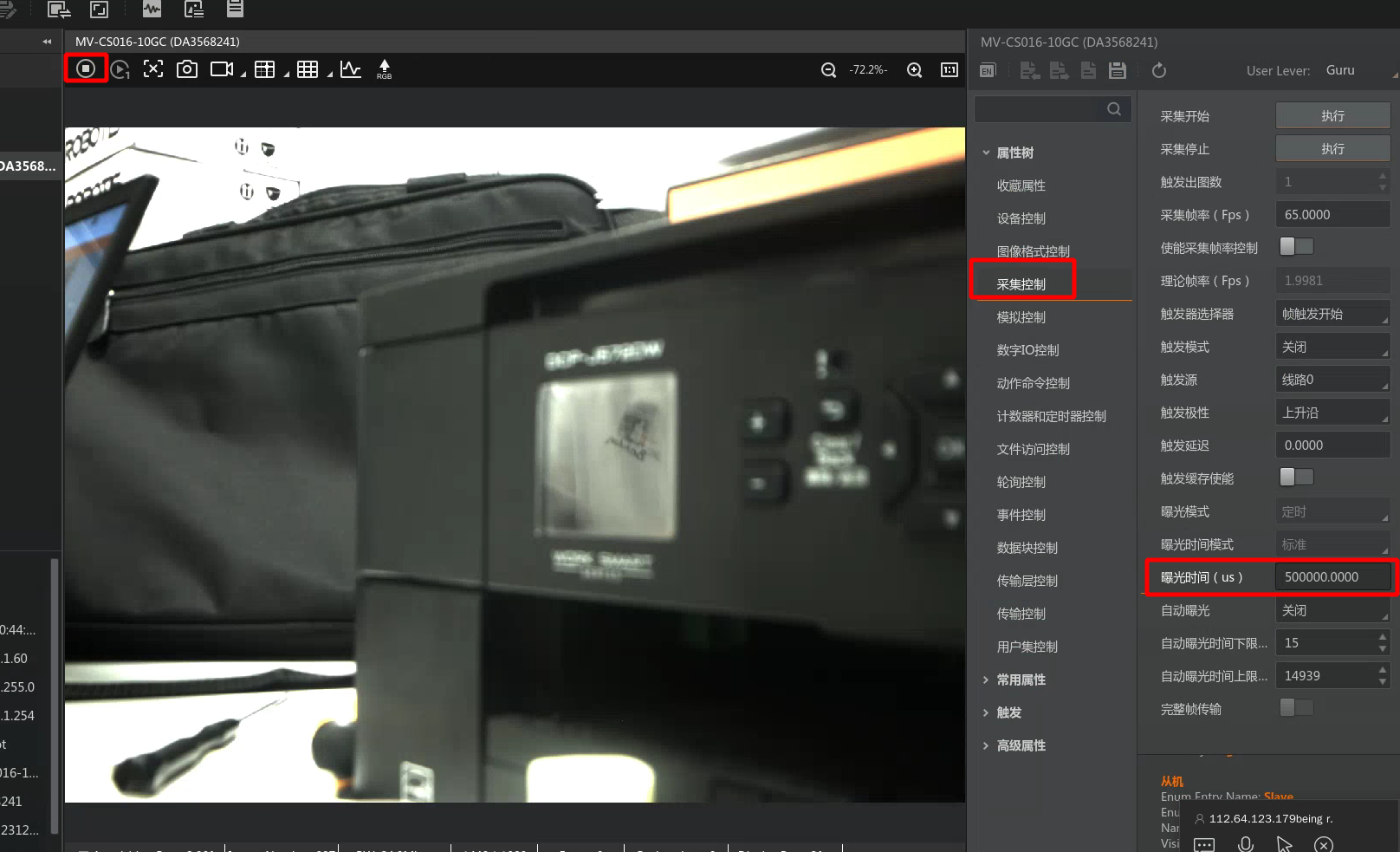Viewport: 1400px width, 852px height.
Task: Save features with the floppy disk icon
Action: click(1118, 71)
